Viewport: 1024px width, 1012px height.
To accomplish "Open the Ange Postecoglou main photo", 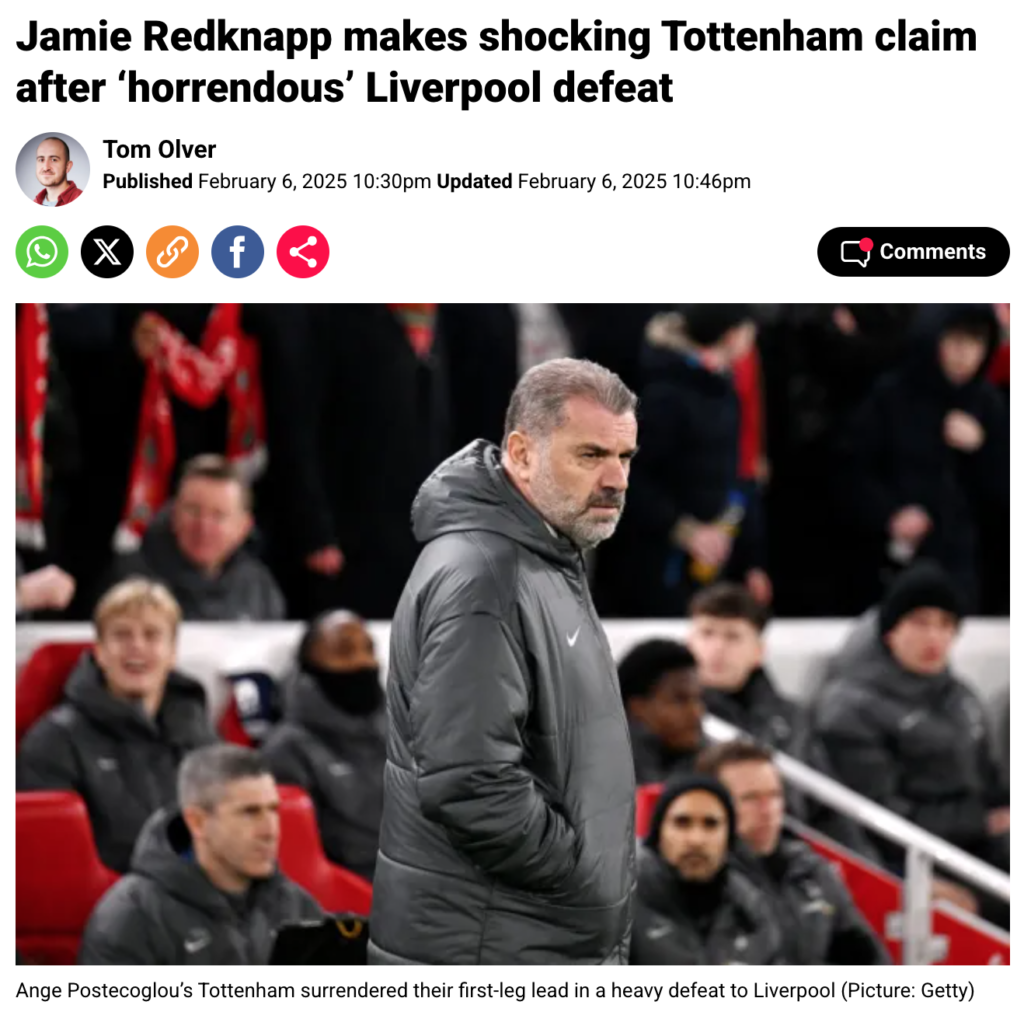I will (513, 634).
